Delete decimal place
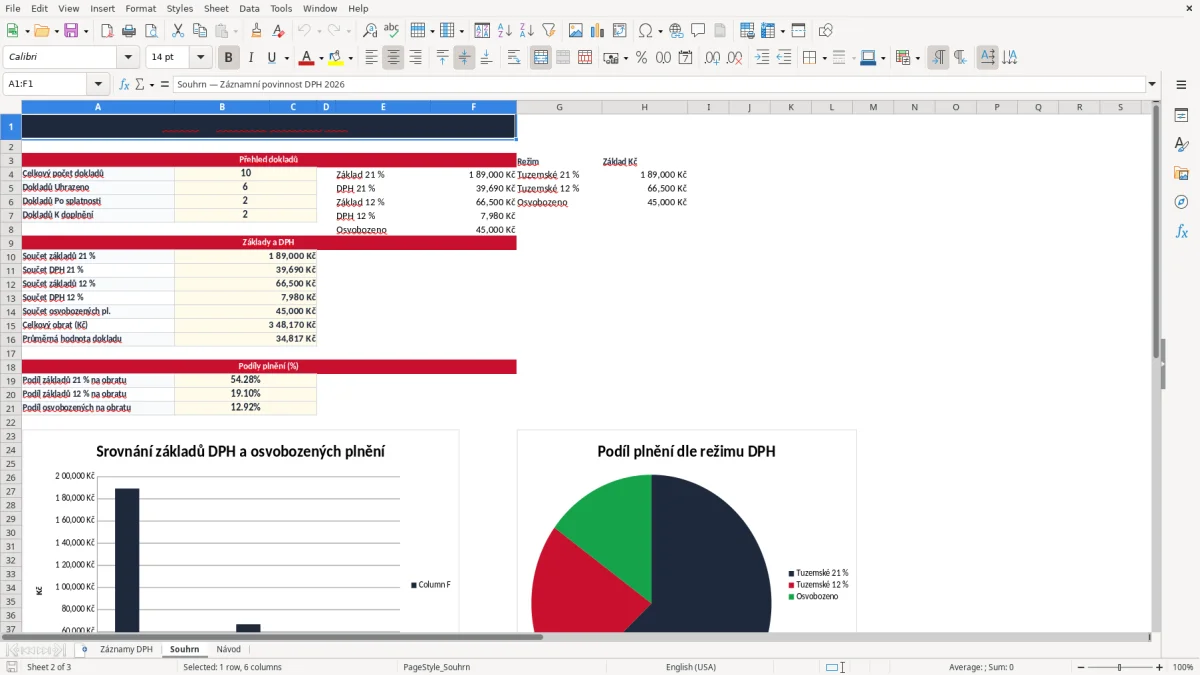The height and width of the screenshot is (675, 1200). (735, 58)
